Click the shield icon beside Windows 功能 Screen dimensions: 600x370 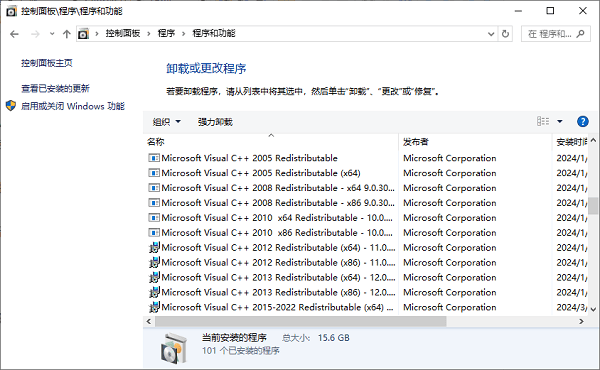click(x=11, y=106)
